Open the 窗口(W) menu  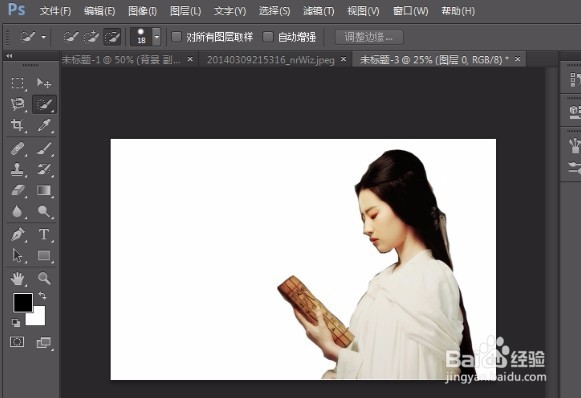[411, 11]
